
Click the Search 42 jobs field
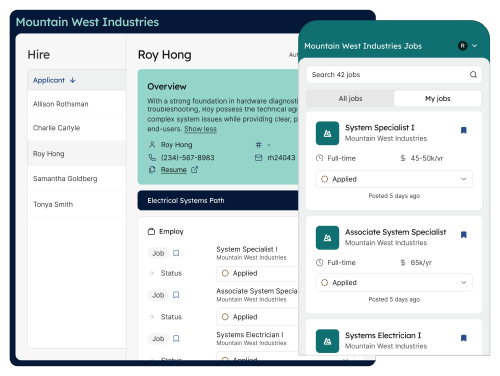(x=394, y=75)
